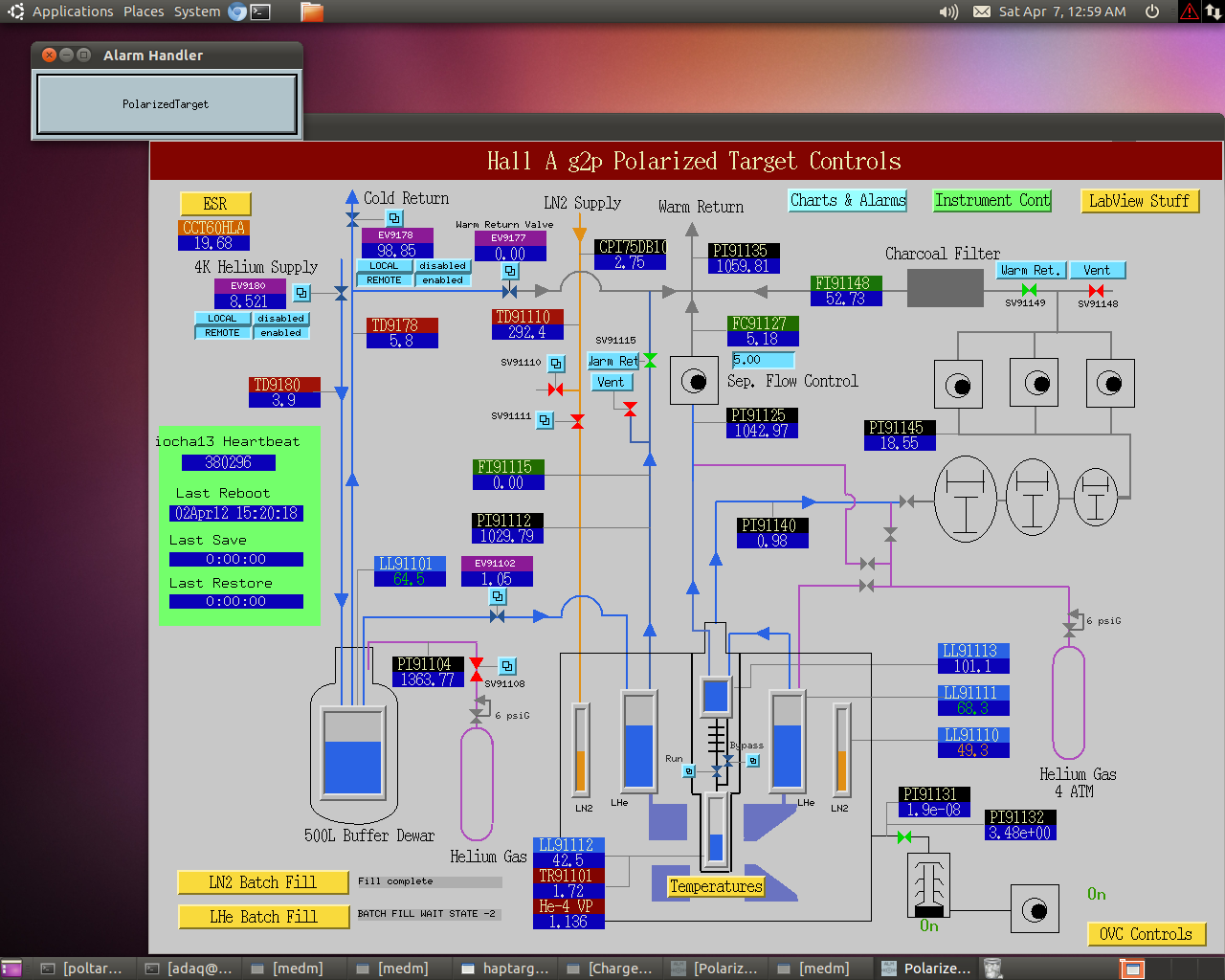Open the Temperatures display menu
1225x980 pixels.
[716, 886]
